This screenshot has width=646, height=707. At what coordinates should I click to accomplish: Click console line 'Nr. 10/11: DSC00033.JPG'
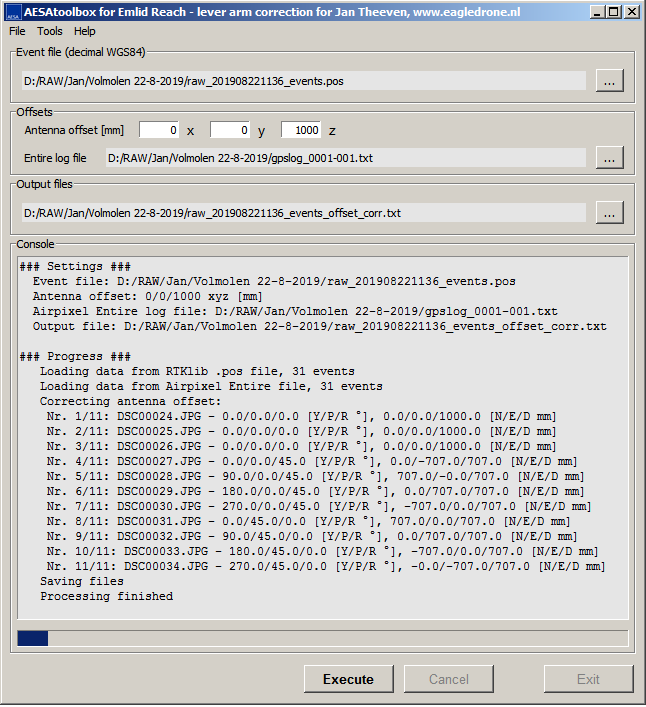pos(322,551)
